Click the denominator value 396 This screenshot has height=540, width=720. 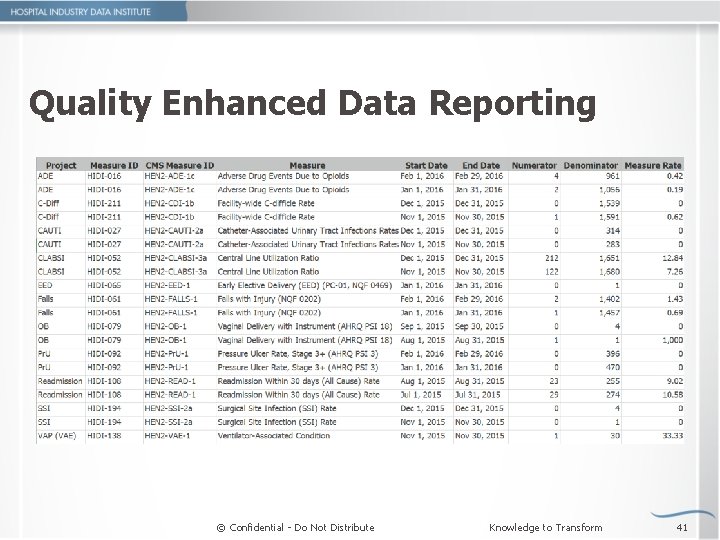[613, 354]
